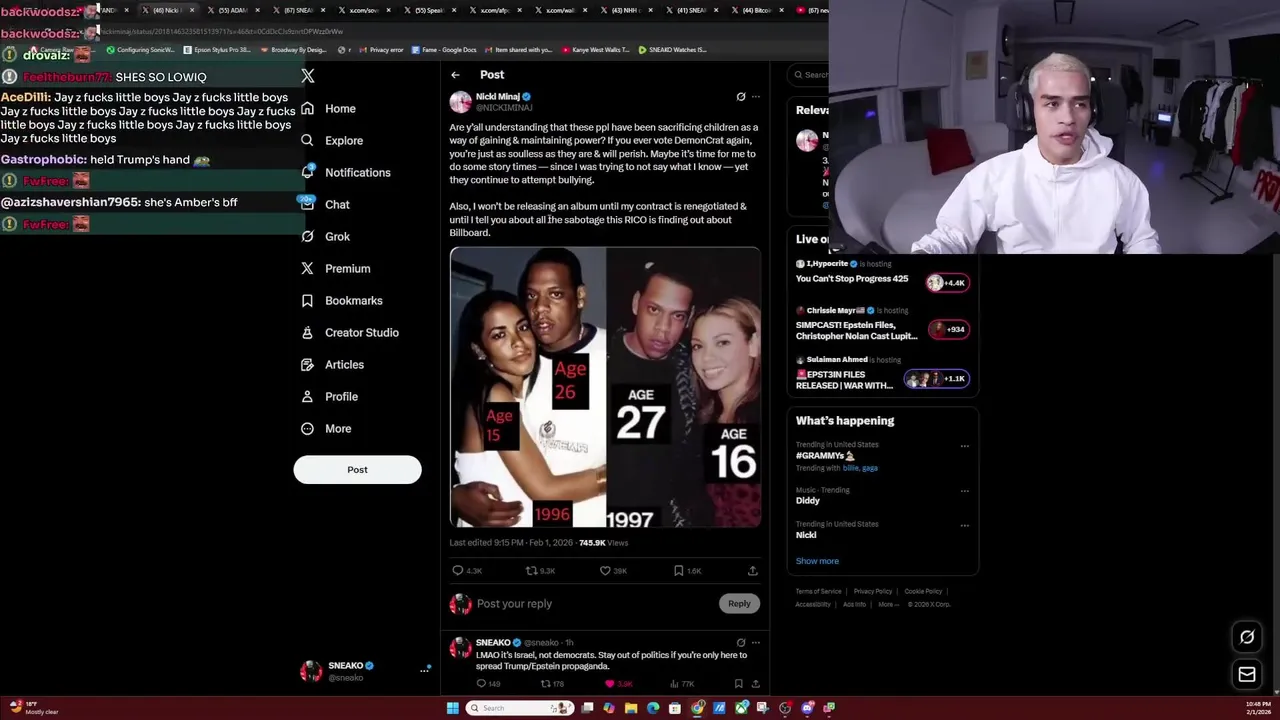Open Explore in the X sidebar
Image resolution: width=1280 pixels, height=720 pixels.
[x=332, y=140]
